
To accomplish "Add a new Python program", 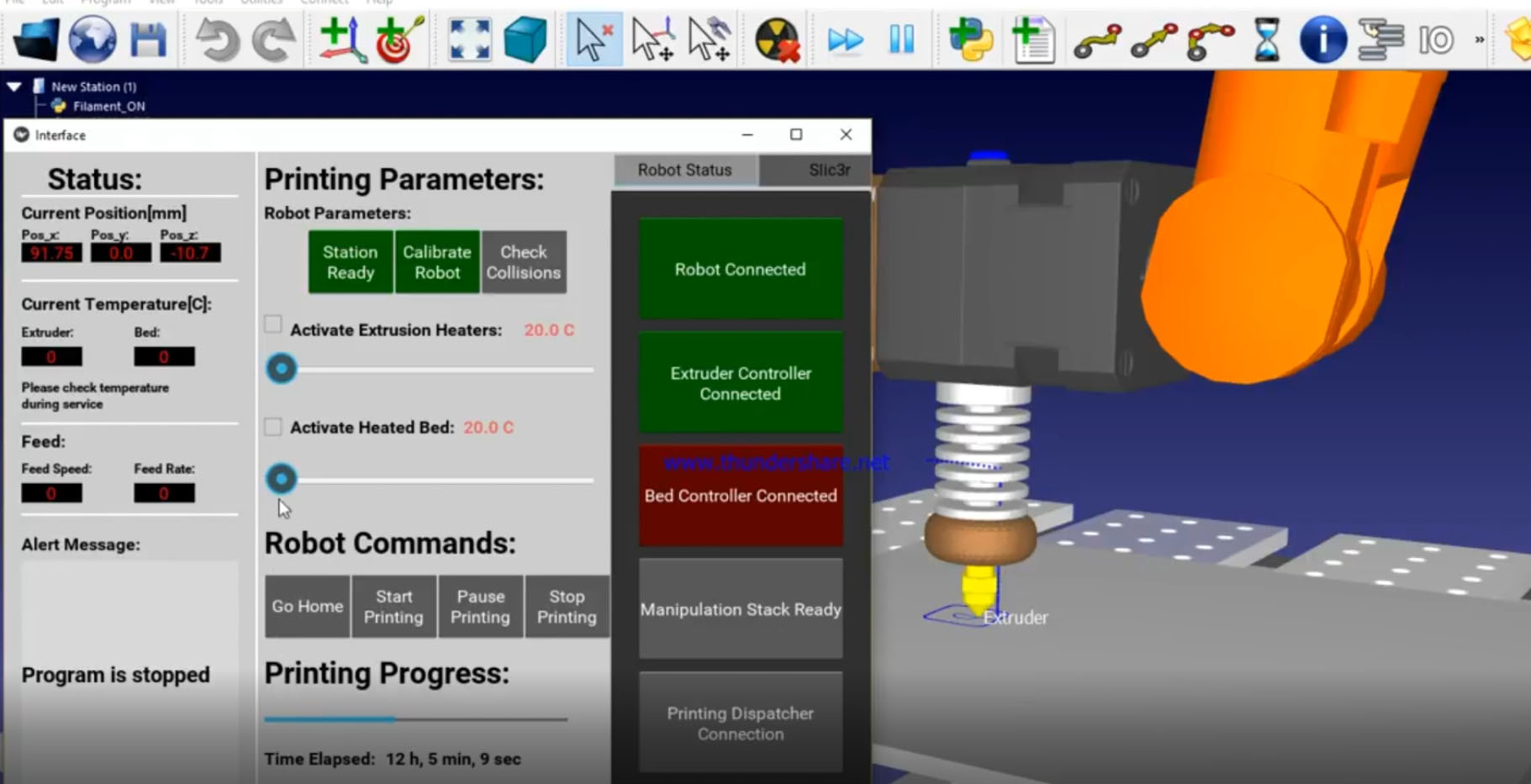I will click(971, 39).
